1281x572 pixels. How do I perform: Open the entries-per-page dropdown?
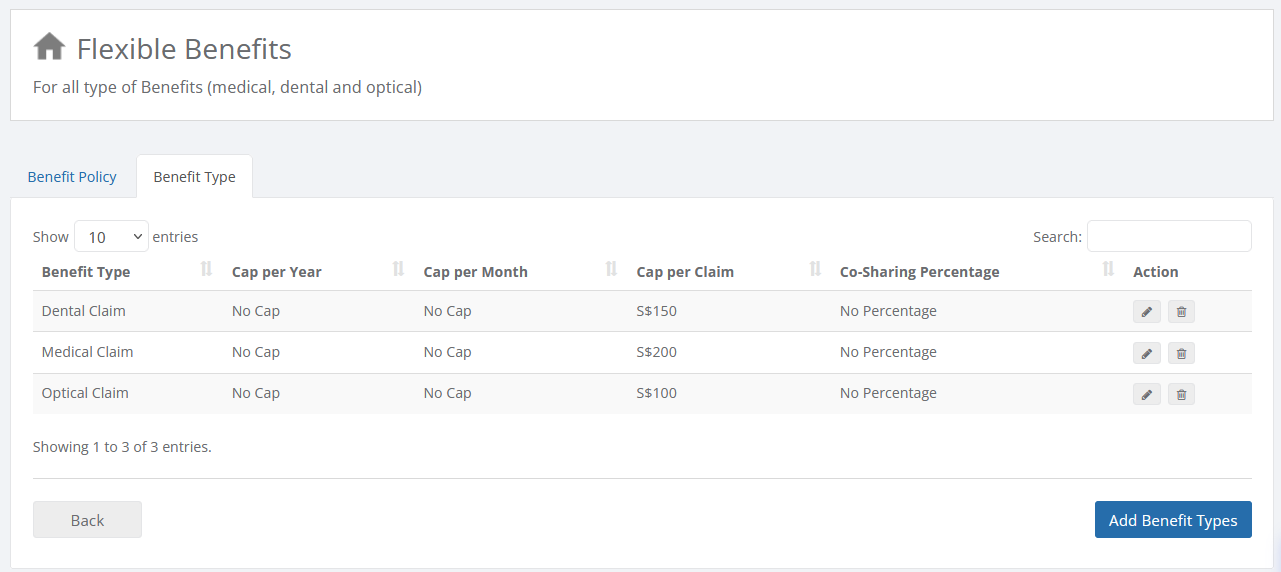click(111, 237)
